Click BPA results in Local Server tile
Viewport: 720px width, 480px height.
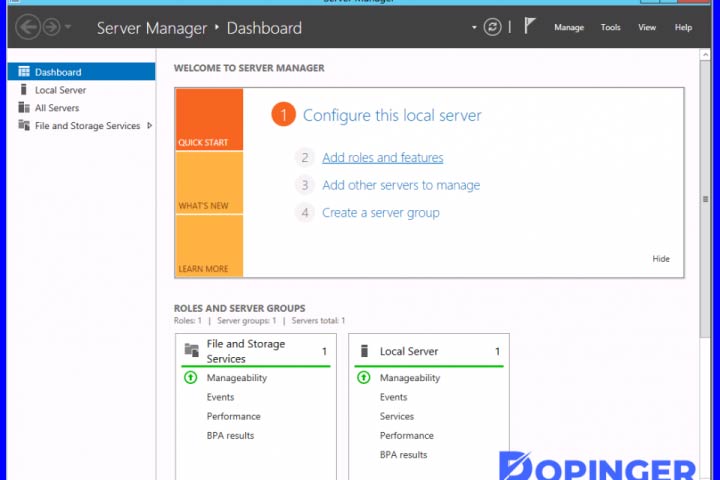coord(403,455)
